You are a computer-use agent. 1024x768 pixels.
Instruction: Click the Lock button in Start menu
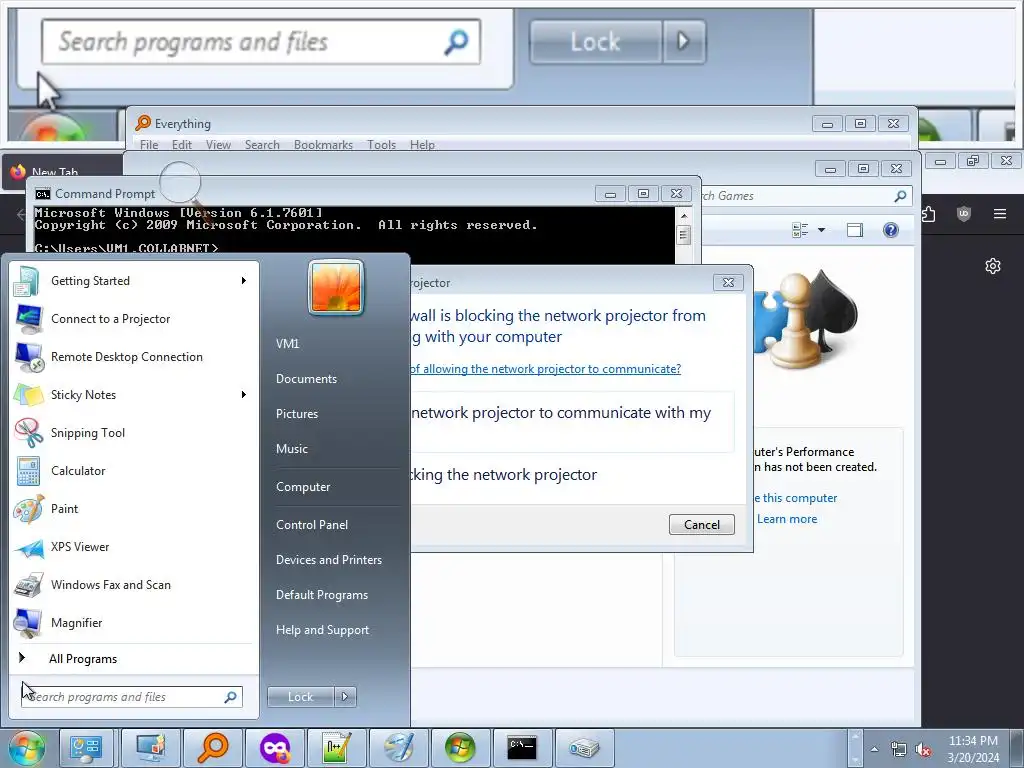[x=301, y=697]
